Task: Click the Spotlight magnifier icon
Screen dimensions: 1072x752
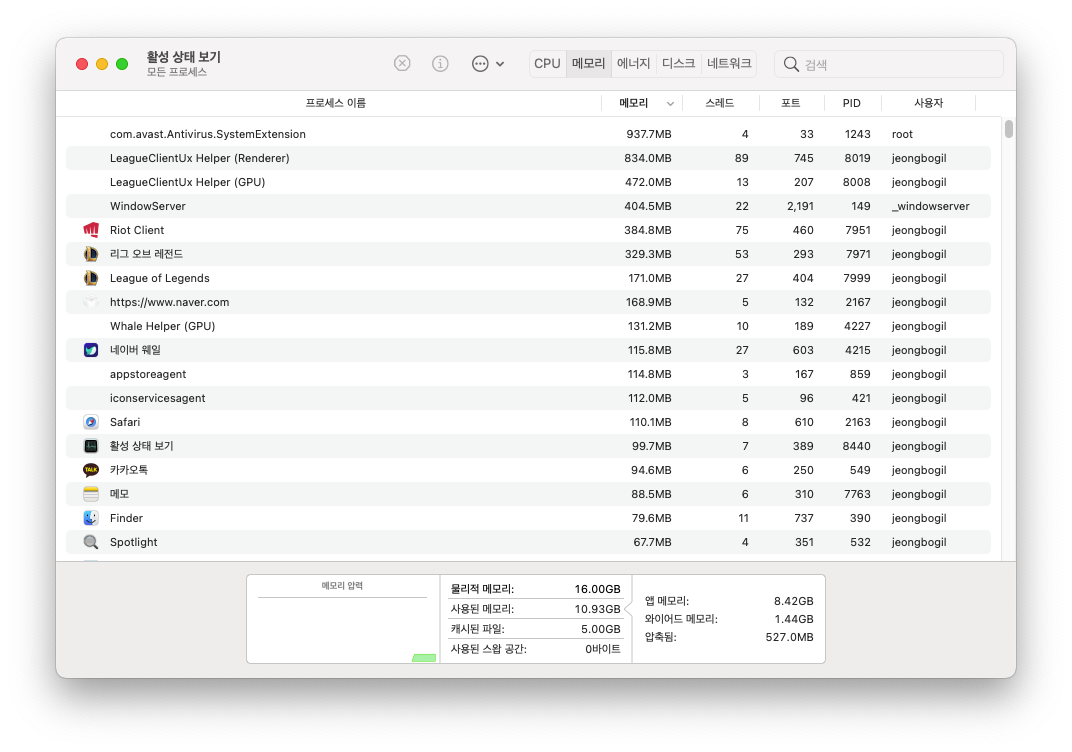Action: tap(91, 542)
